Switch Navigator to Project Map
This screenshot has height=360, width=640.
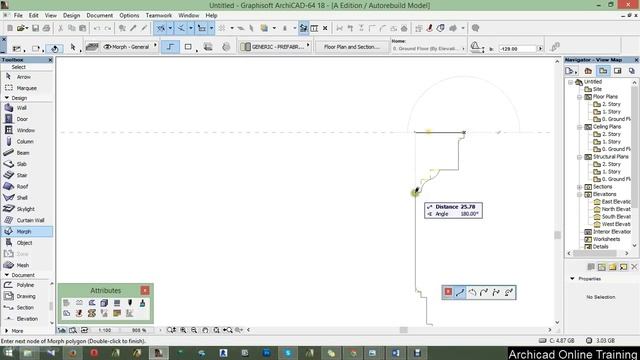click(x=588, y=71)
